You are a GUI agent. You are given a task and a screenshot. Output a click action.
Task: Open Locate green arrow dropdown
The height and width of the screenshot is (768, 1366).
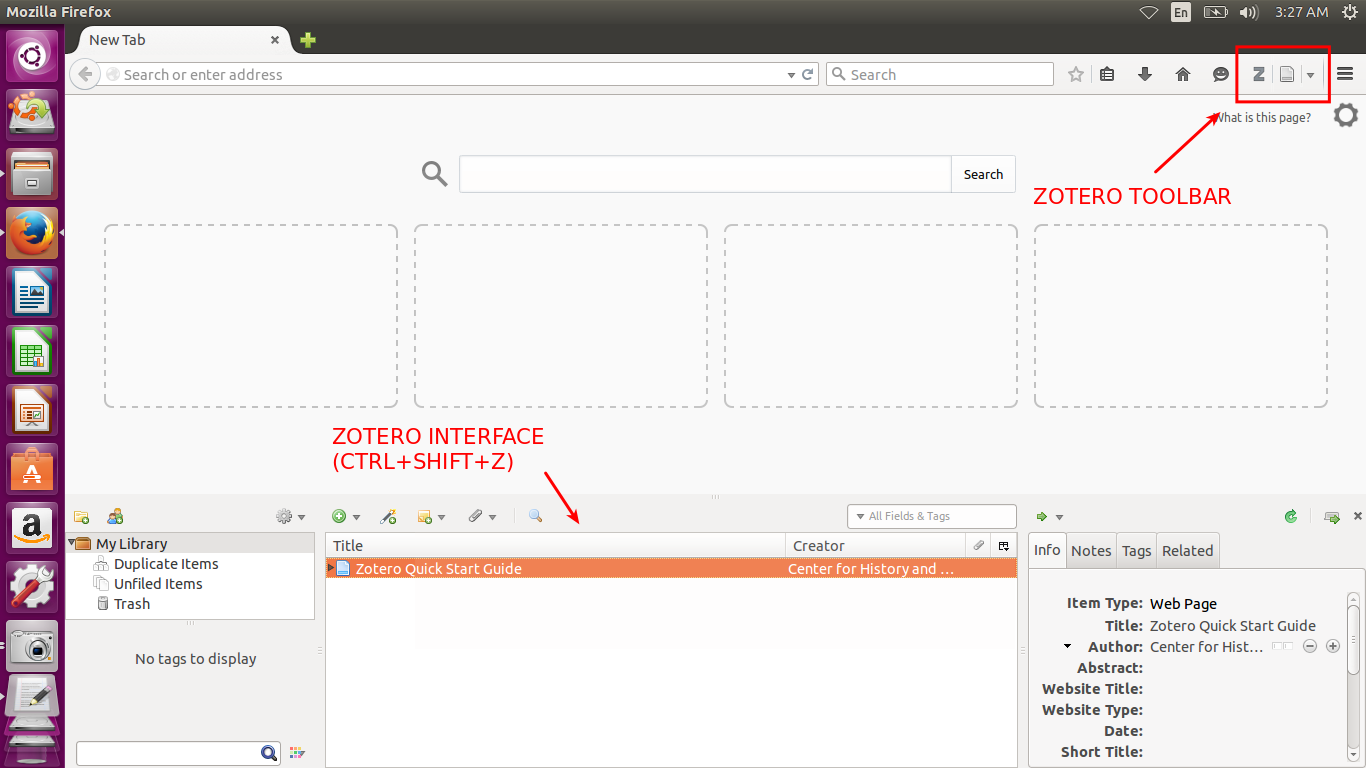pos(1049,516)
